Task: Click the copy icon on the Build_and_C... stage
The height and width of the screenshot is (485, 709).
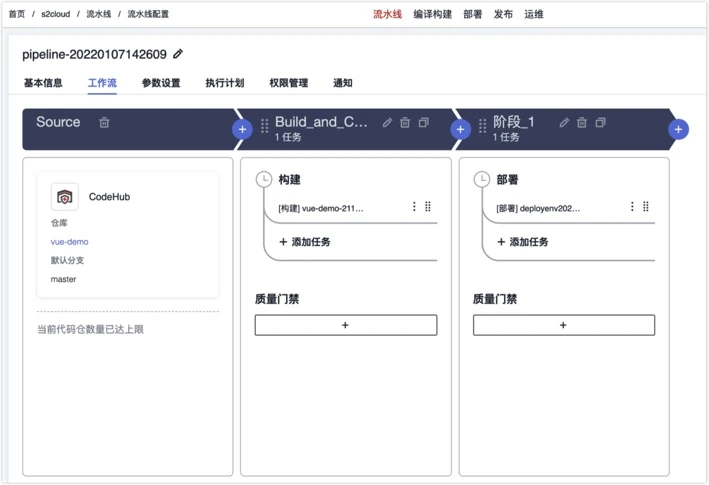Action: [424, 122]
